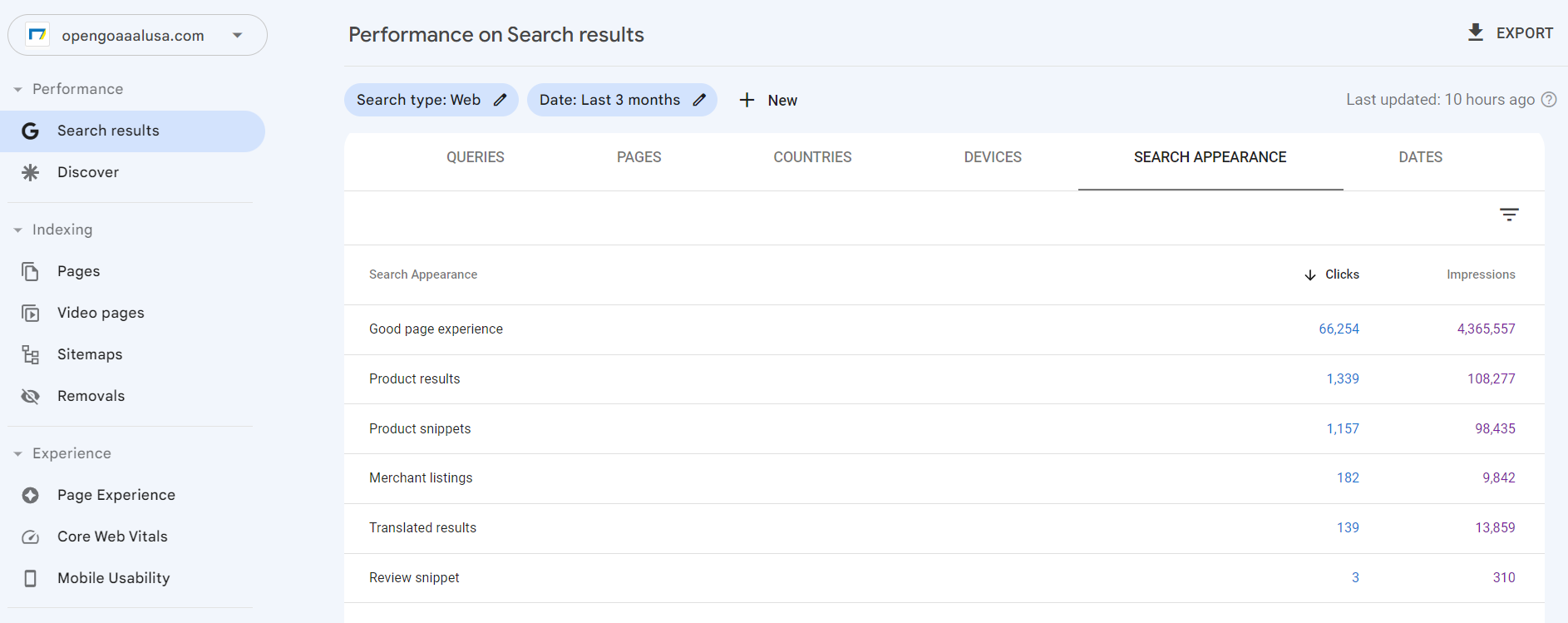Image resolution: width=1568 pixels, height=623 pixels.
Task: Click the Export download icon
Action: pos(1476,32)
